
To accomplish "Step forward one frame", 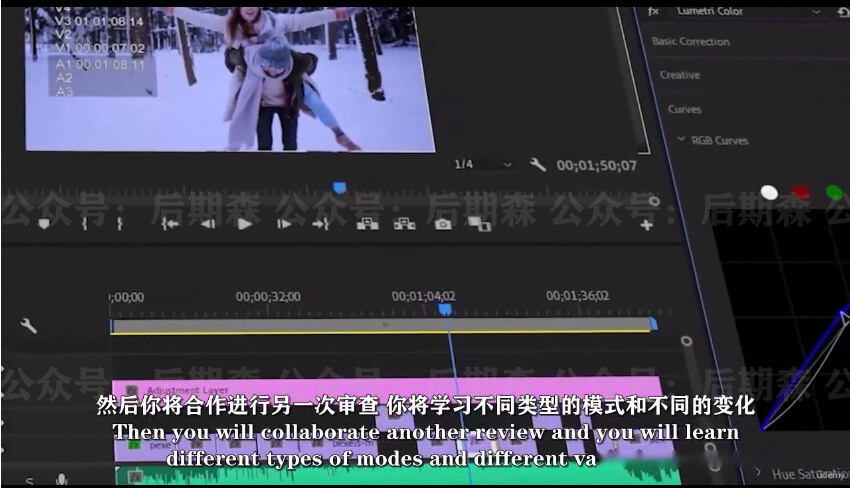I will click(x=284, y=224).
